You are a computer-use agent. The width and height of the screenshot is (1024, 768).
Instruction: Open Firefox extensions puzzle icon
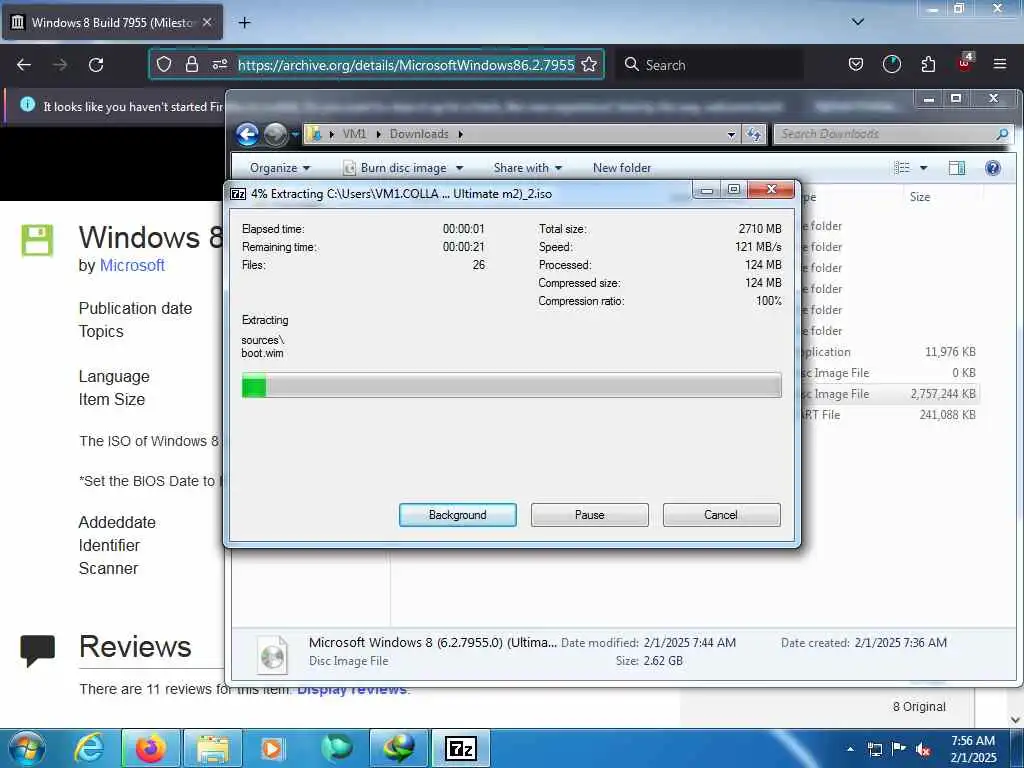928,64
